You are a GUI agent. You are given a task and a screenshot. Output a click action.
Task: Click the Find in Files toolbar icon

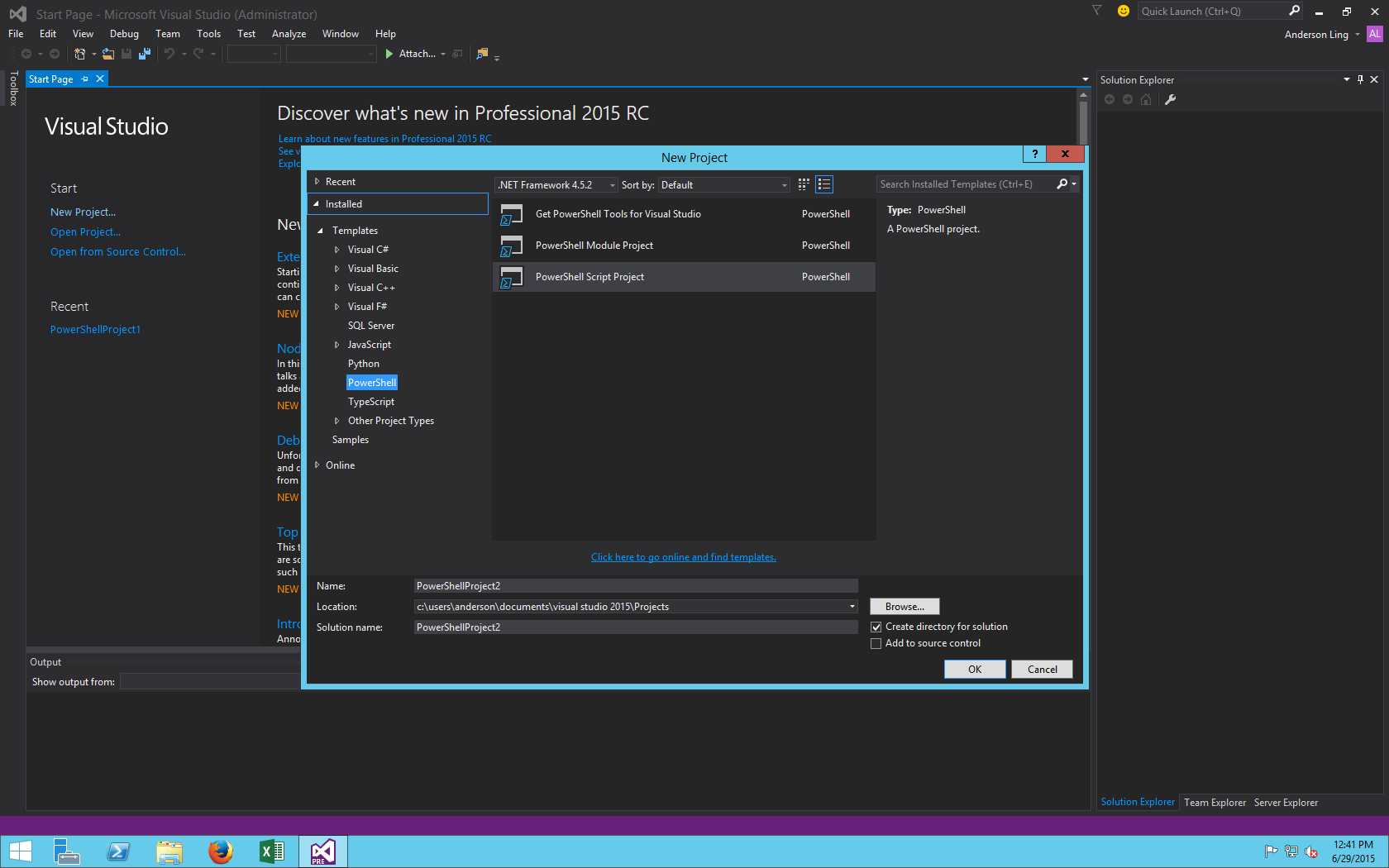(x=482, y=54)
